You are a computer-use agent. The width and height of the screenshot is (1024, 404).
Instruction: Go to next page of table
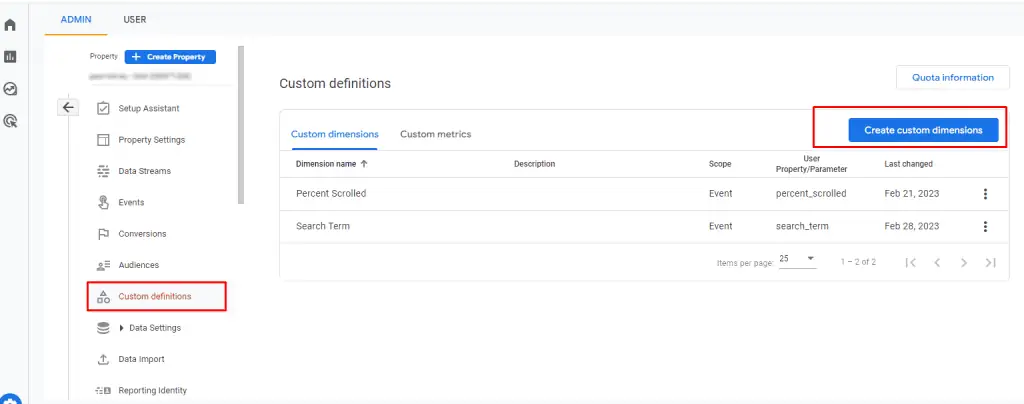point(964,262)
